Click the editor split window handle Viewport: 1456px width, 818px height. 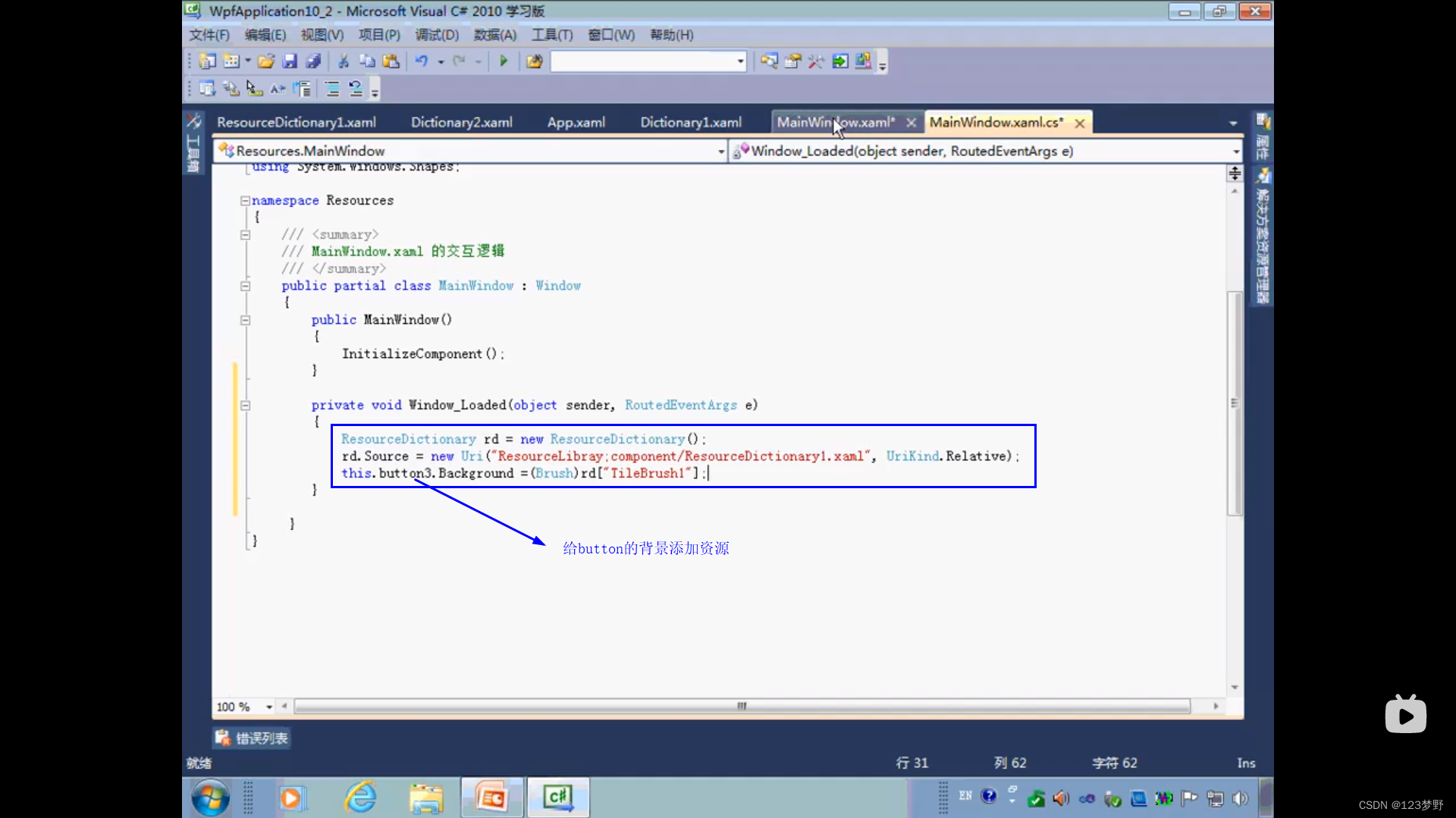coord(1235,174)
